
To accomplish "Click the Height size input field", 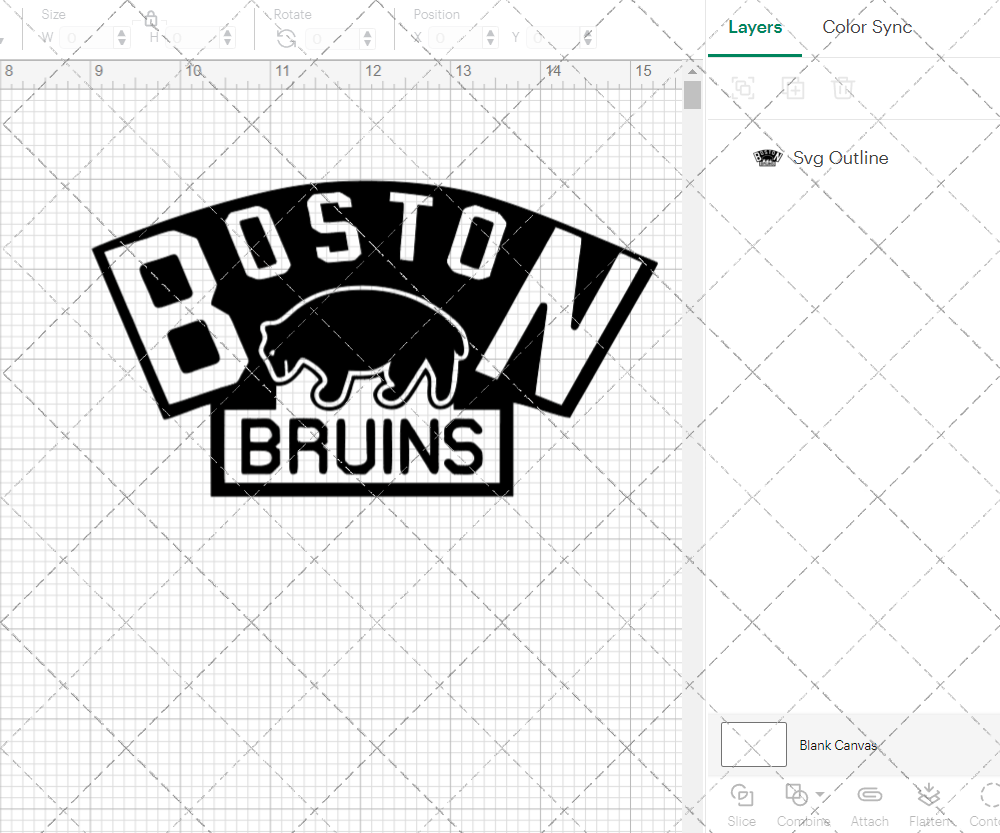I will pos(193,38).
